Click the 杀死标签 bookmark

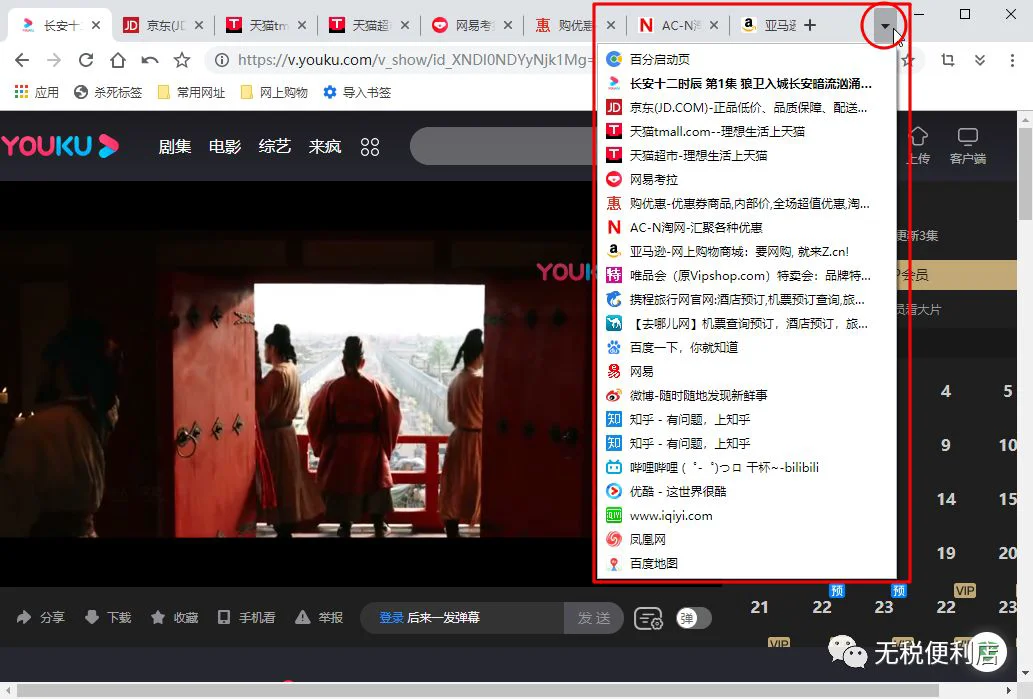pyautogui.click(x=109, y=92)
